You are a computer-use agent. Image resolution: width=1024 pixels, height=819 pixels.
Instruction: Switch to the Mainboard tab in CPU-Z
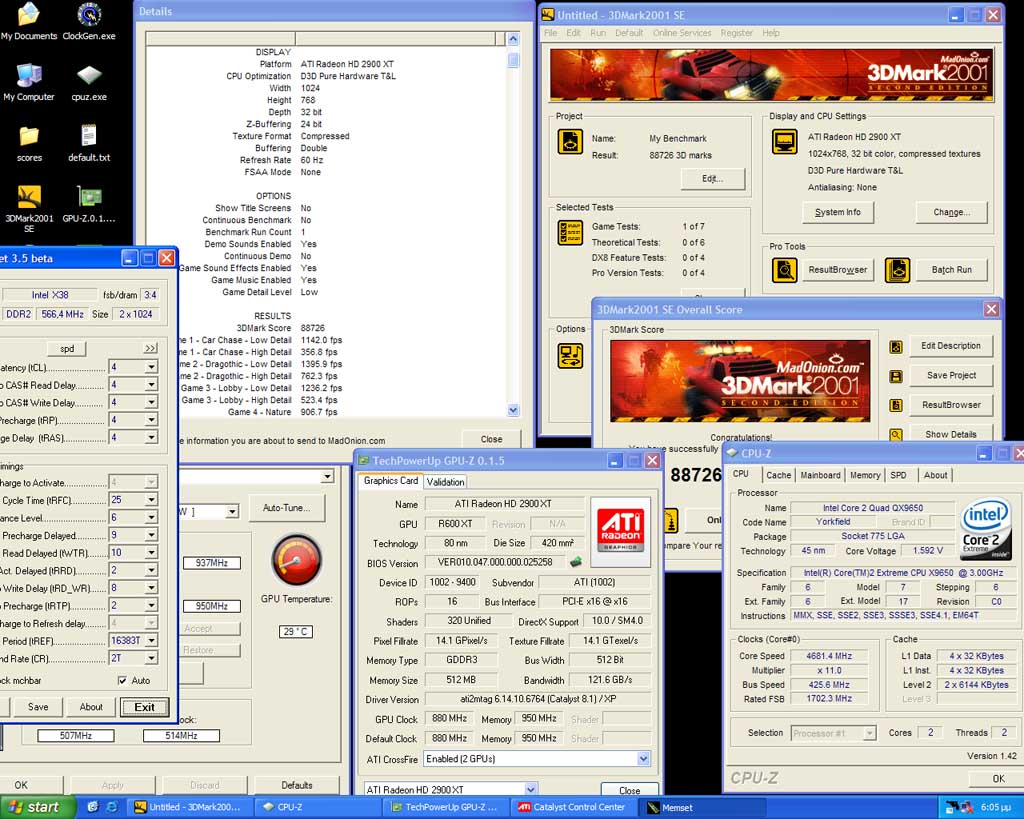point(820,475)
